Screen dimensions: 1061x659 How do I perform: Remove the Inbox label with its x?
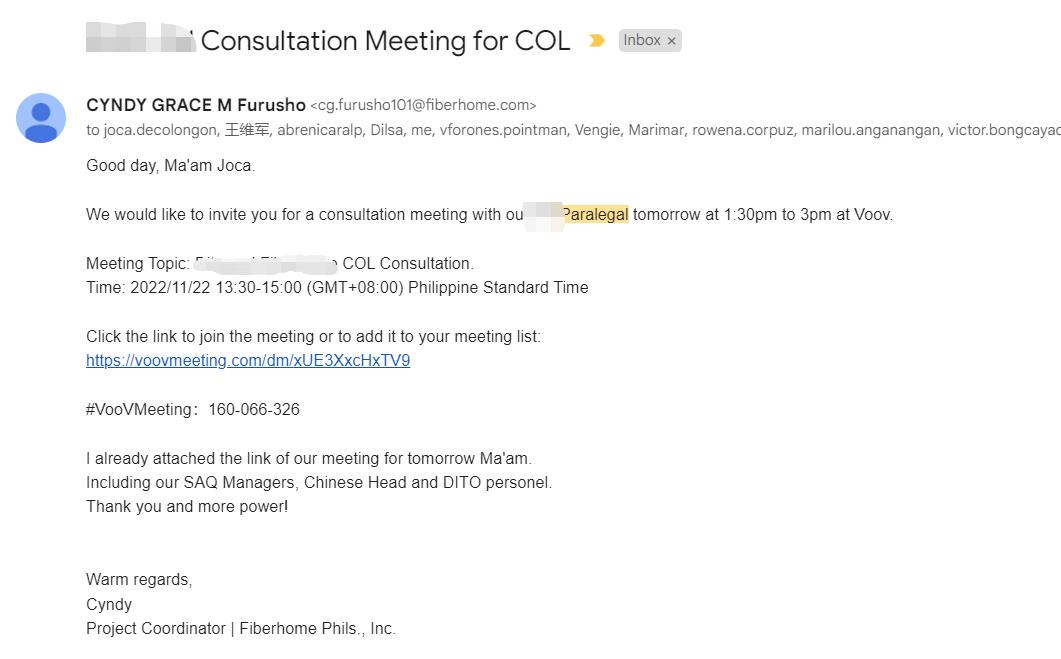(x=672, y=41)
